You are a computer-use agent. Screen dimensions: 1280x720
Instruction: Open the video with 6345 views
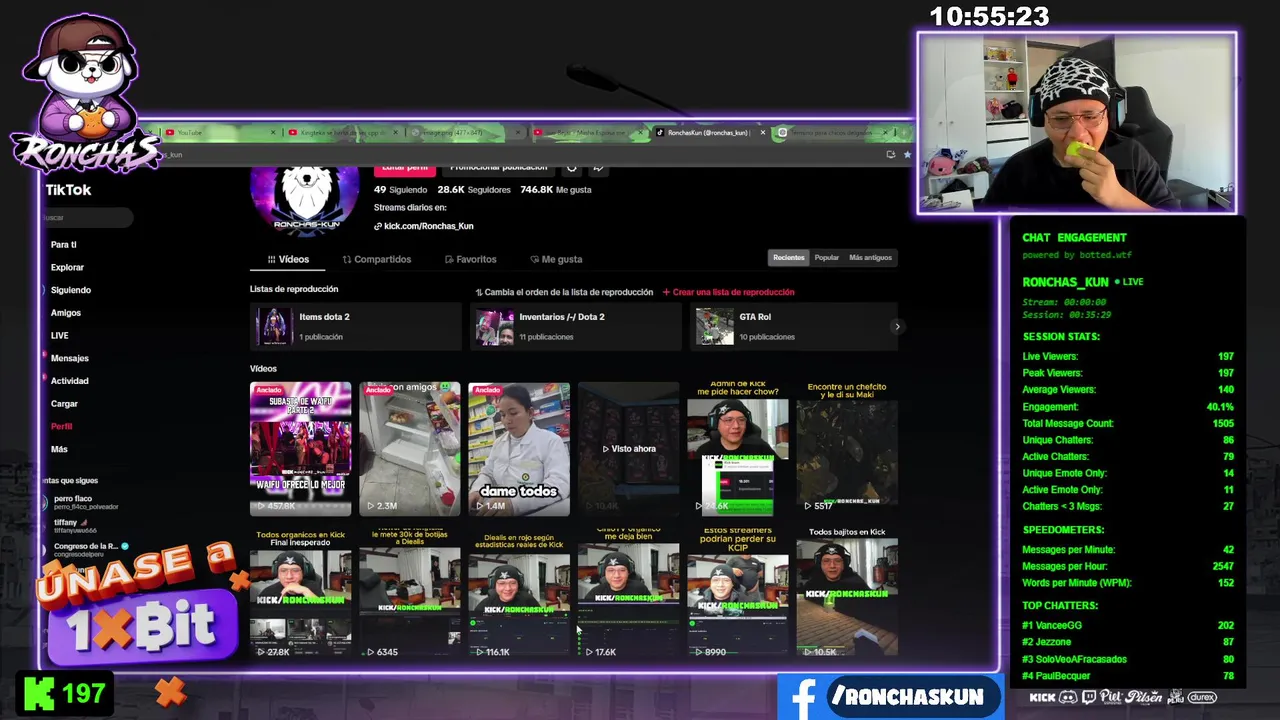click(x=410, y=594)
